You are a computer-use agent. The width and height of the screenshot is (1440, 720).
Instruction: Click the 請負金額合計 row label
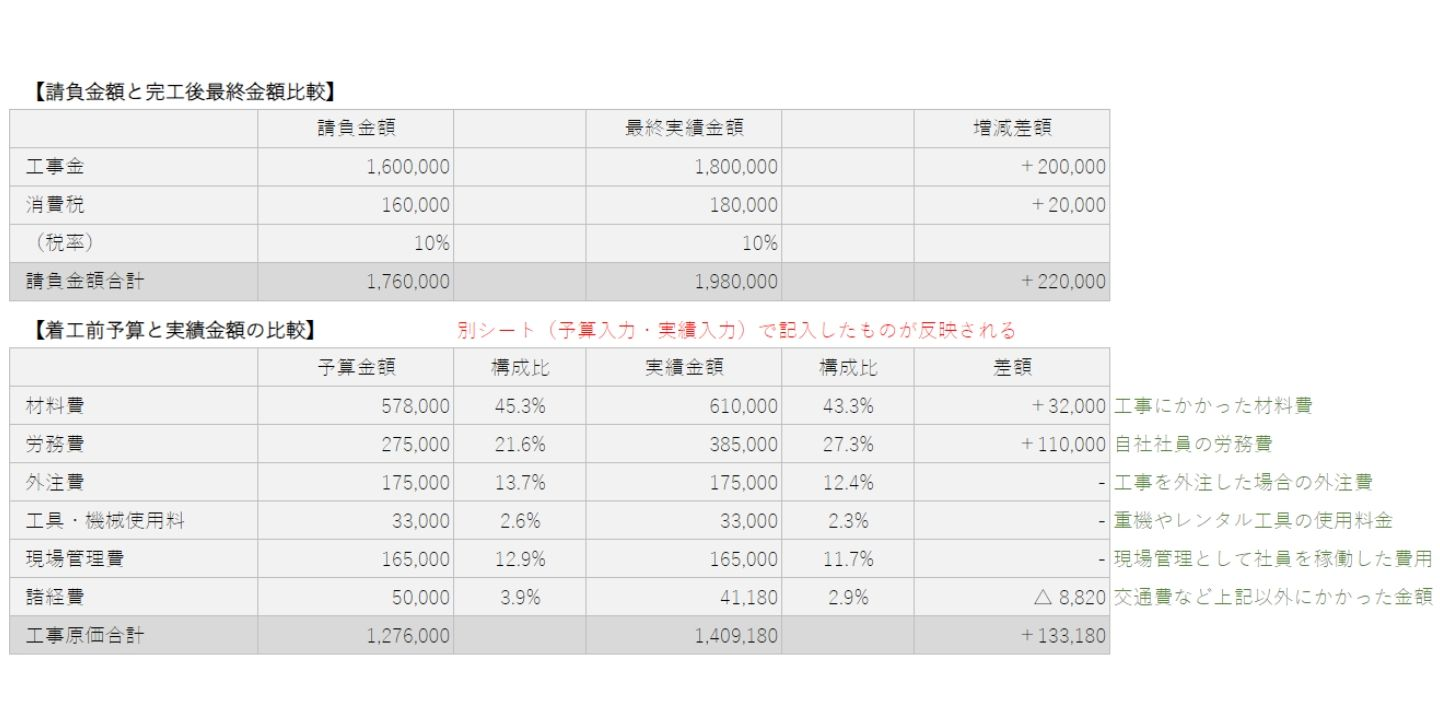pos(133,282)
